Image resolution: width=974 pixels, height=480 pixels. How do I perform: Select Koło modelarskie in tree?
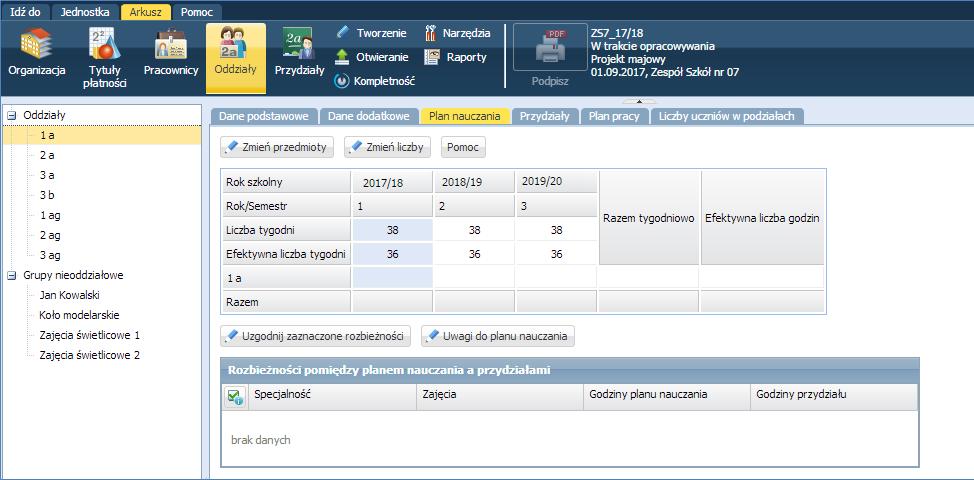[79, 315]
